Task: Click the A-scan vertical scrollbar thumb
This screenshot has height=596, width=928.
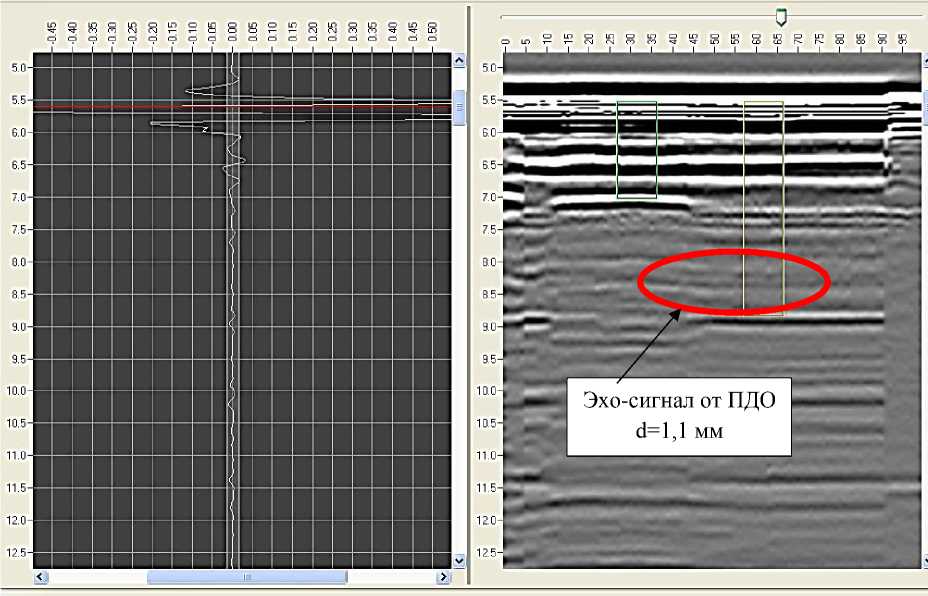Action: click(x=459, y=107)
